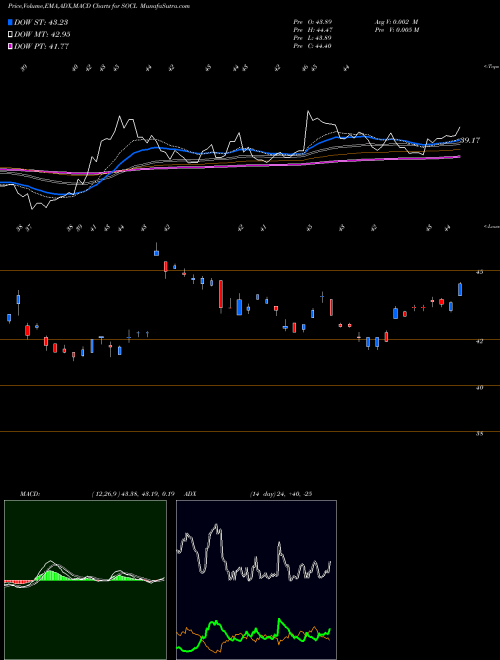Click the Pre V: 0.005 M value
The height and width of the screenshot is (660, 500).
click(396, 30)
